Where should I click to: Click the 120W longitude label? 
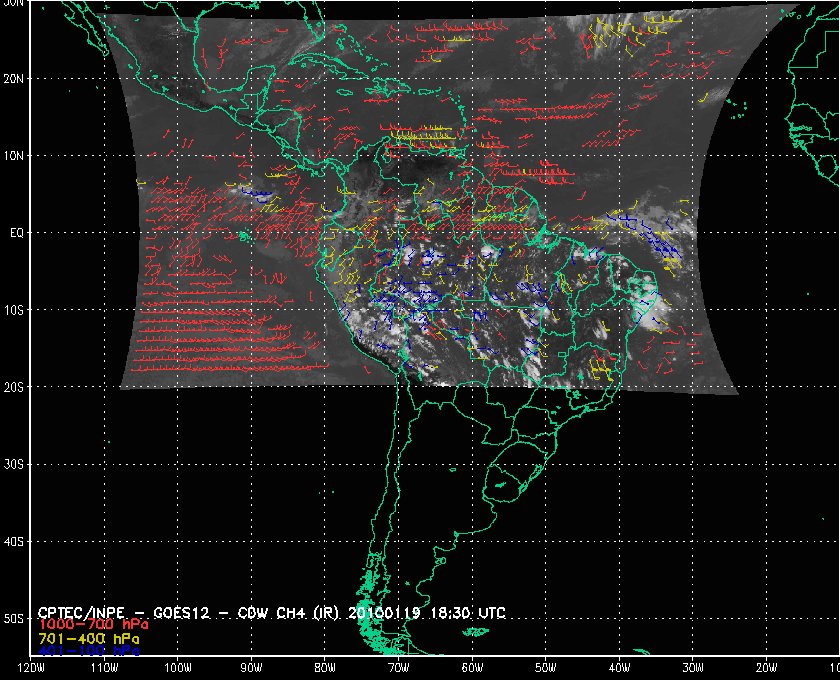[x=31, y=668]
